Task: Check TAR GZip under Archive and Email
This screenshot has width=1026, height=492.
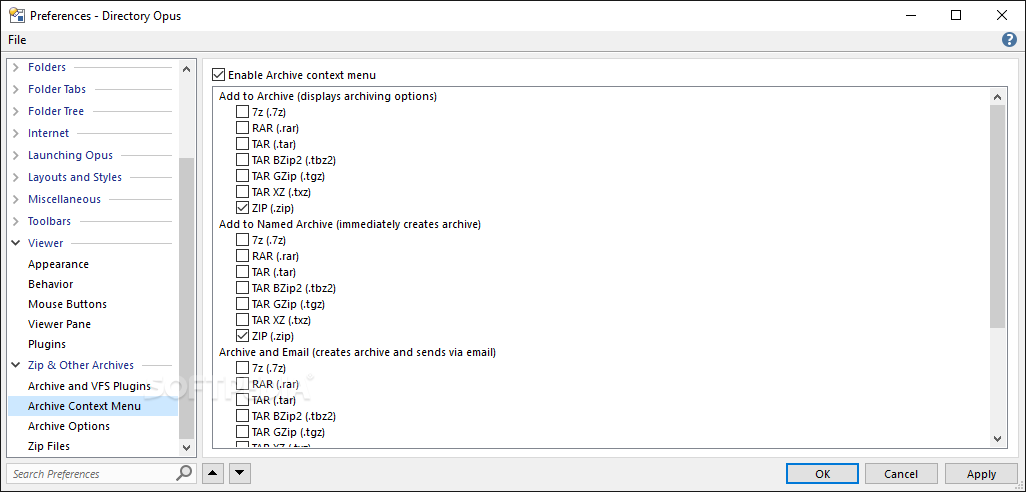Action: pos(243,432)
